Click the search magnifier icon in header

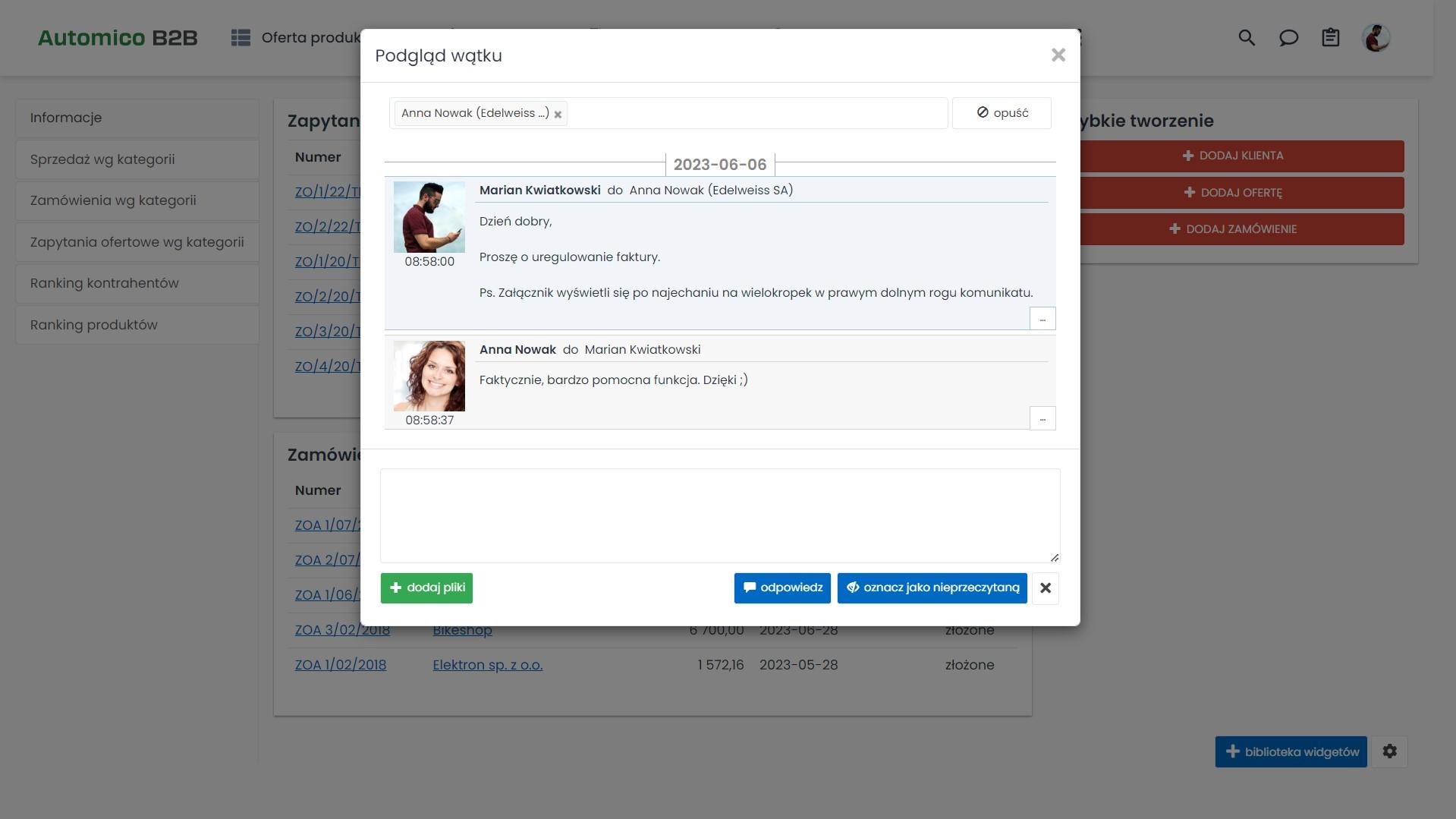pyautogui.click(x=1247, y=38)
